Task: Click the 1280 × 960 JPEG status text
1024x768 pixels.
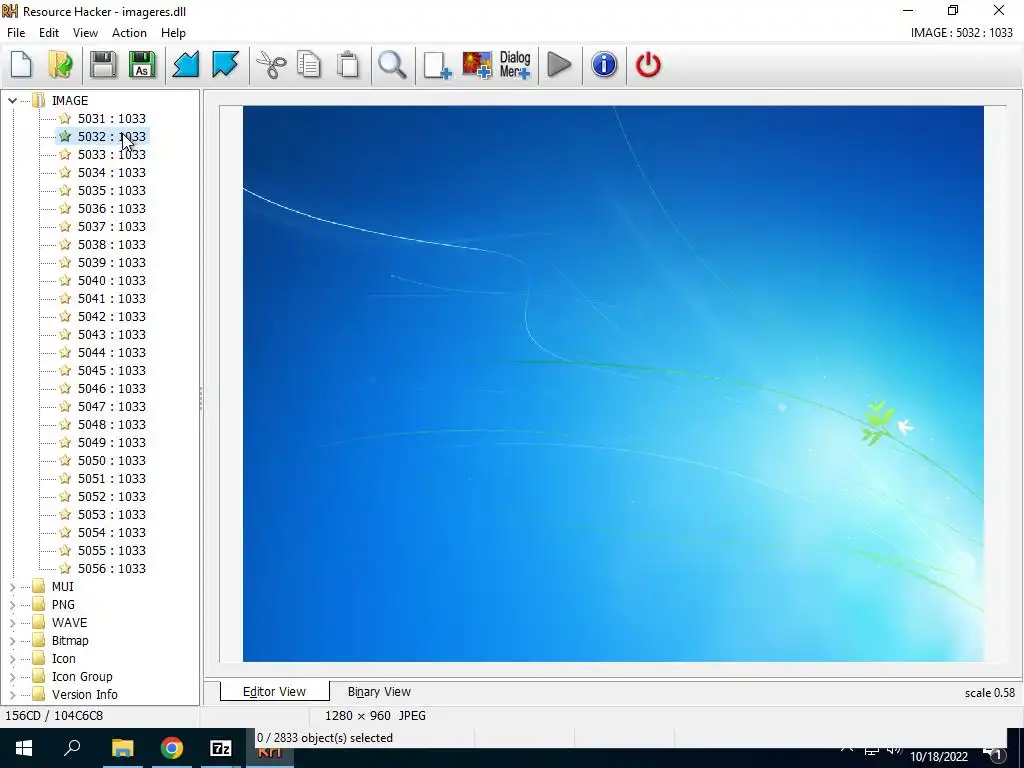Action: pos(376,716)
